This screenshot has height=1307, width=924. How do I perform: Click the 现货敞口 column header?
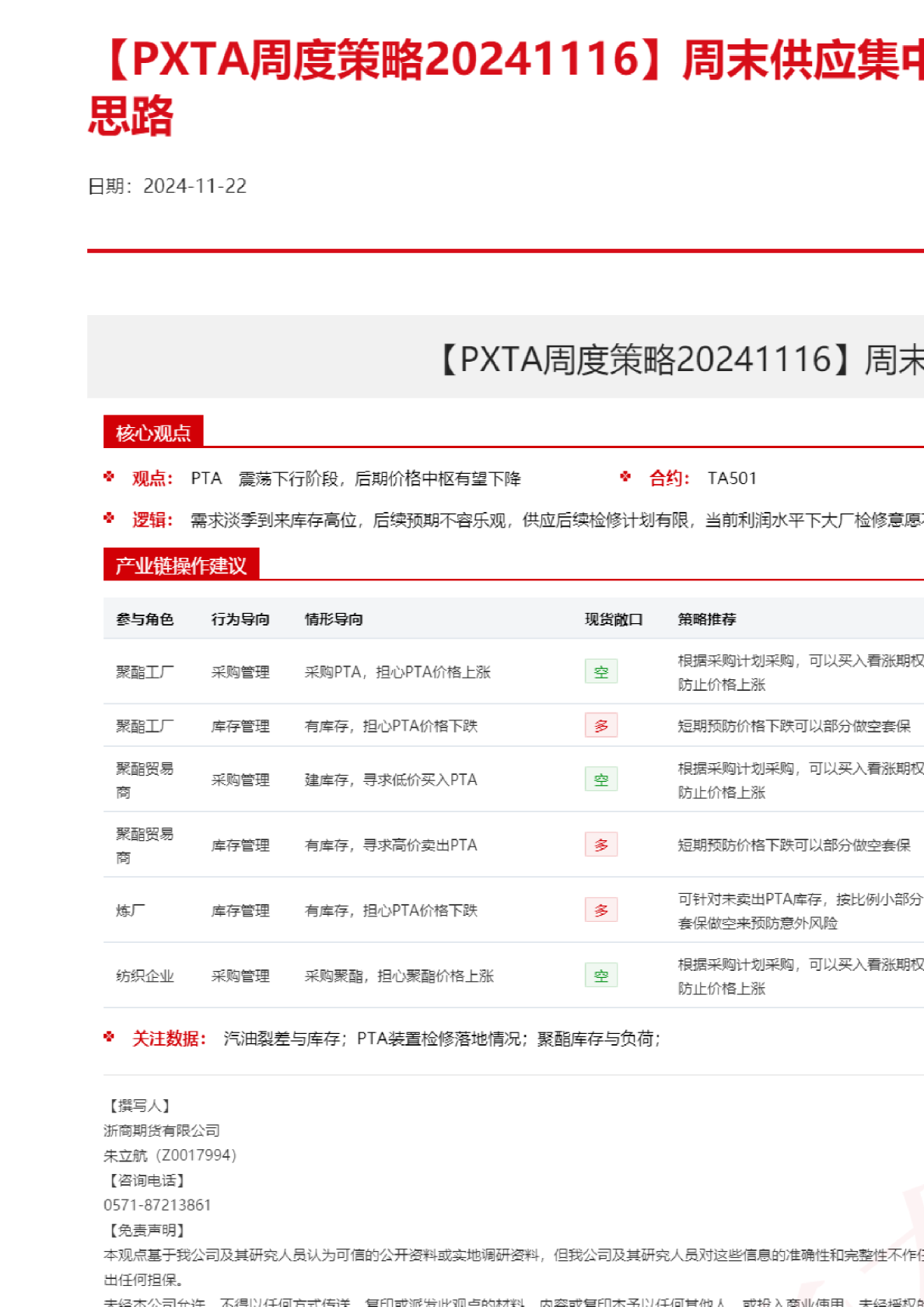614,619
